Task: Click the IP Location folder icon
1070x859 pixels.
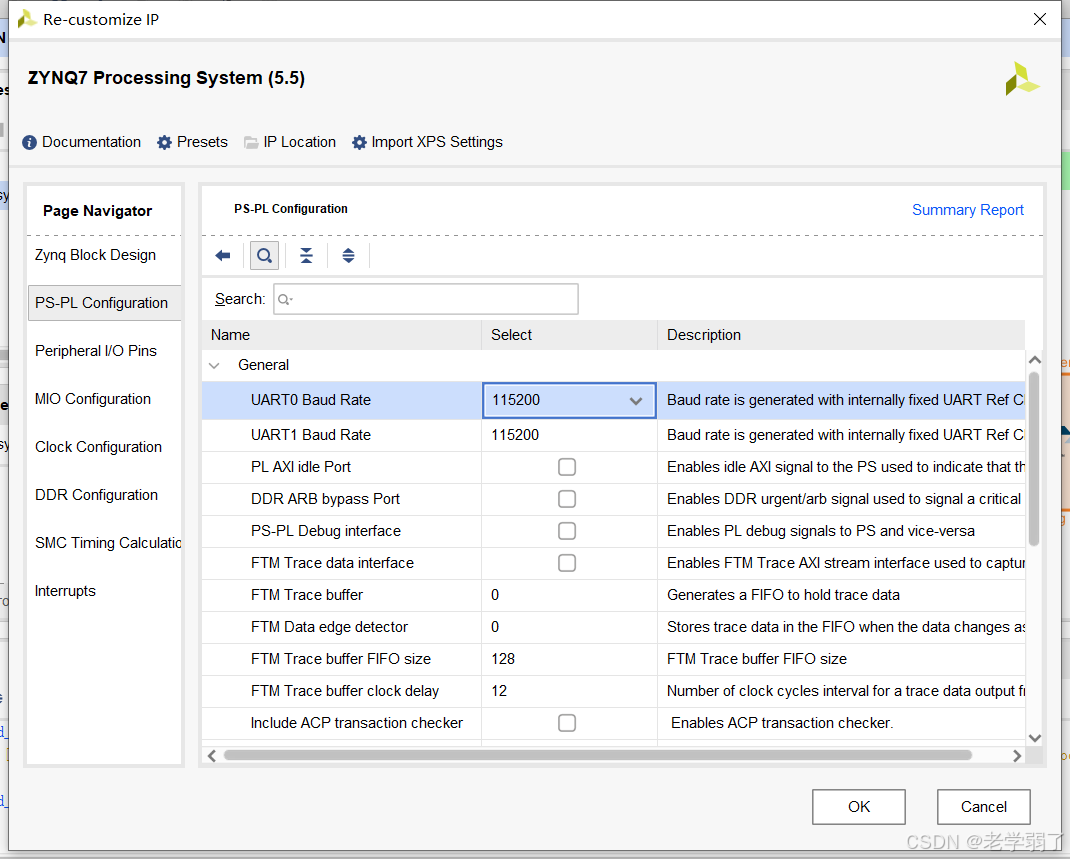Action: pos(251,143)
